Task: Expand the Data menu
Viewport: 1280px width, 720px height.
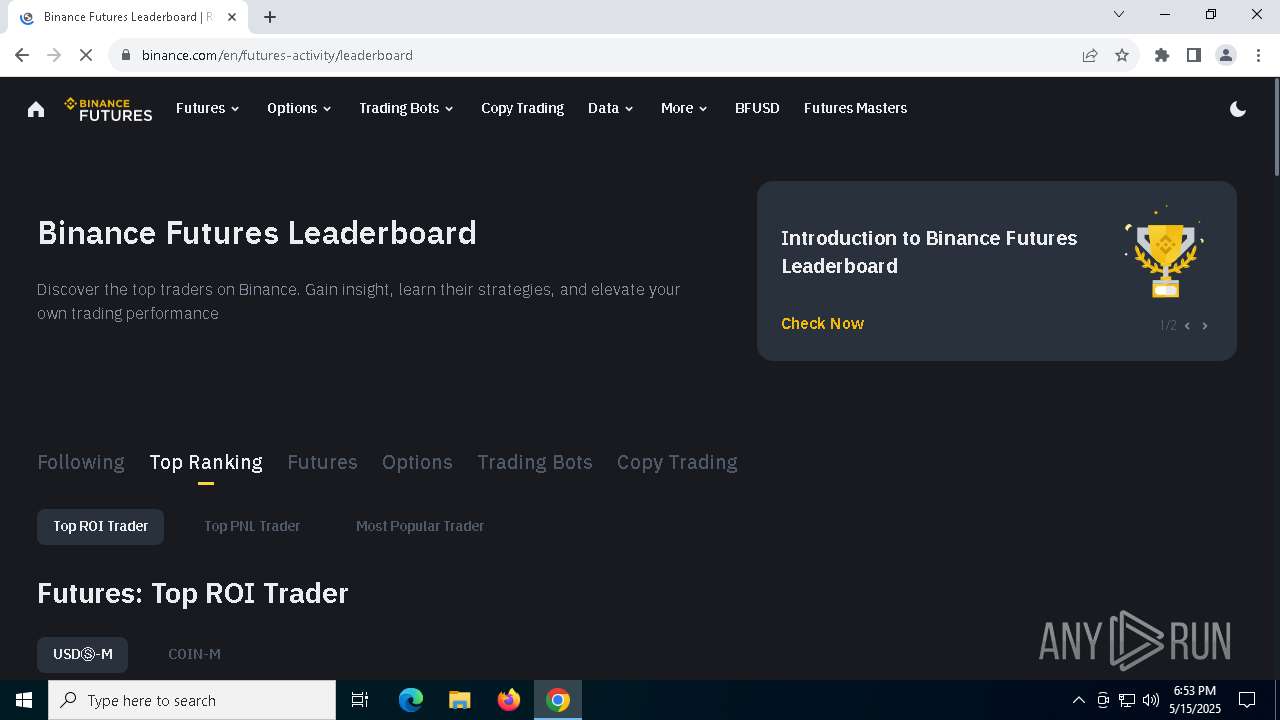Action: coord(611,108)
